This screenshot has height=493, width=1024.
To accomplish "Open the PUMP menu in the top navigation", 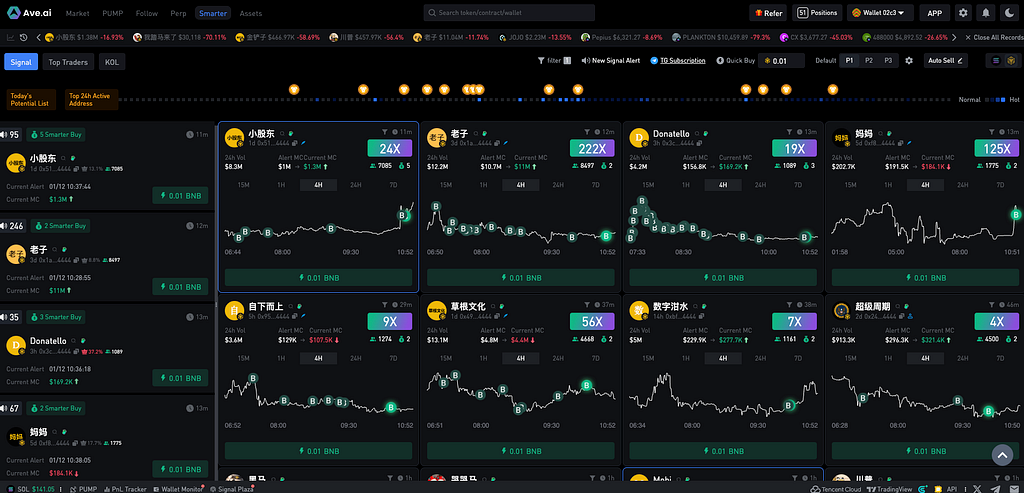I will click(x=113, y=13).
